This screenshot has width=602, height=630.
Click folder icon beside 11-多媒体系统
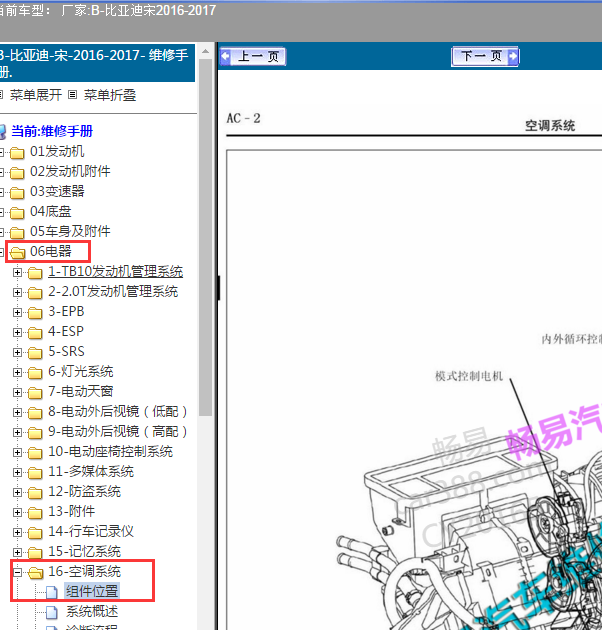[x=35, y=472]
